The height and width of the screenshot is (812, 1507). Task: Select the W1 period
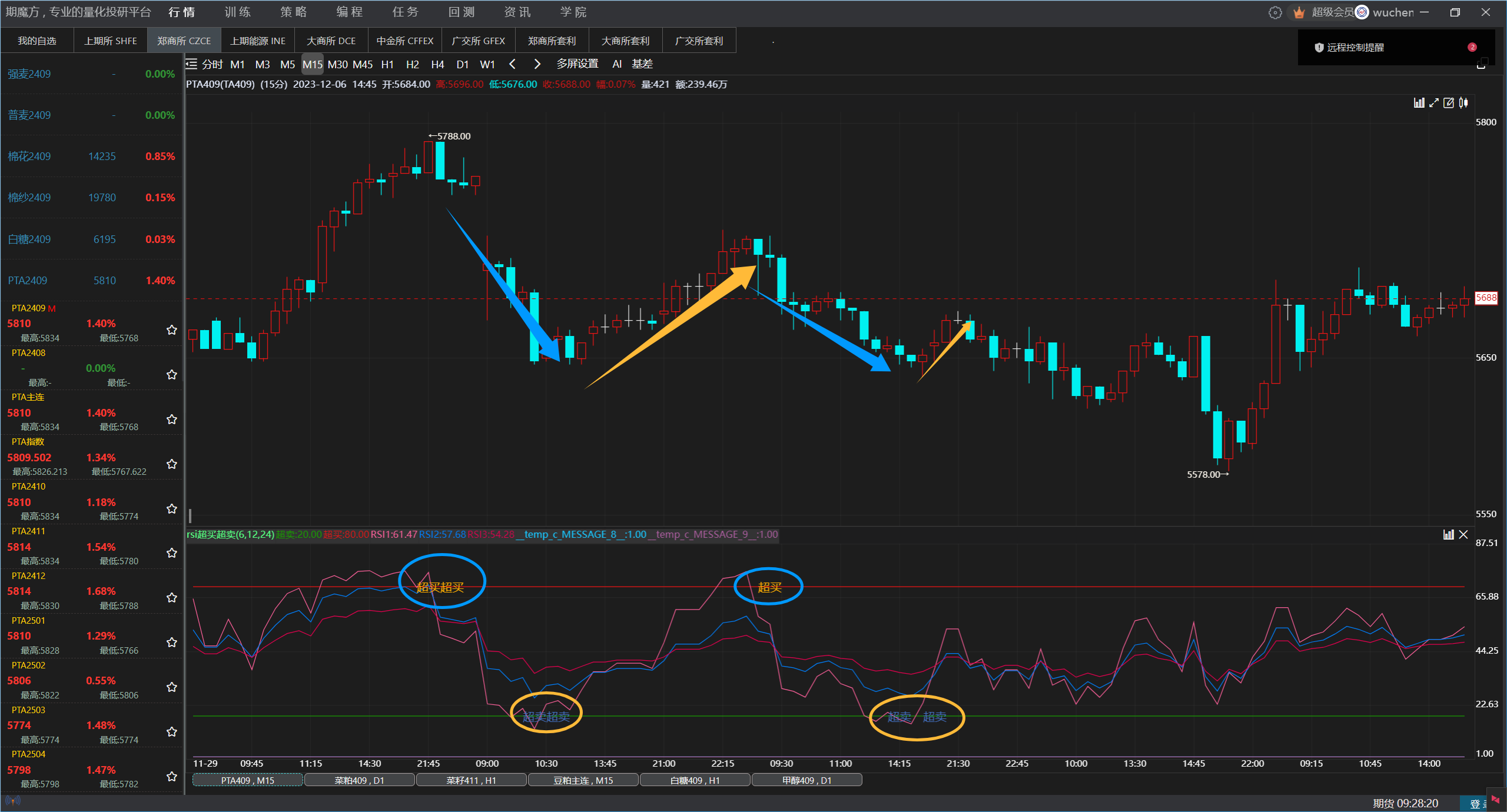click(487, 64)
